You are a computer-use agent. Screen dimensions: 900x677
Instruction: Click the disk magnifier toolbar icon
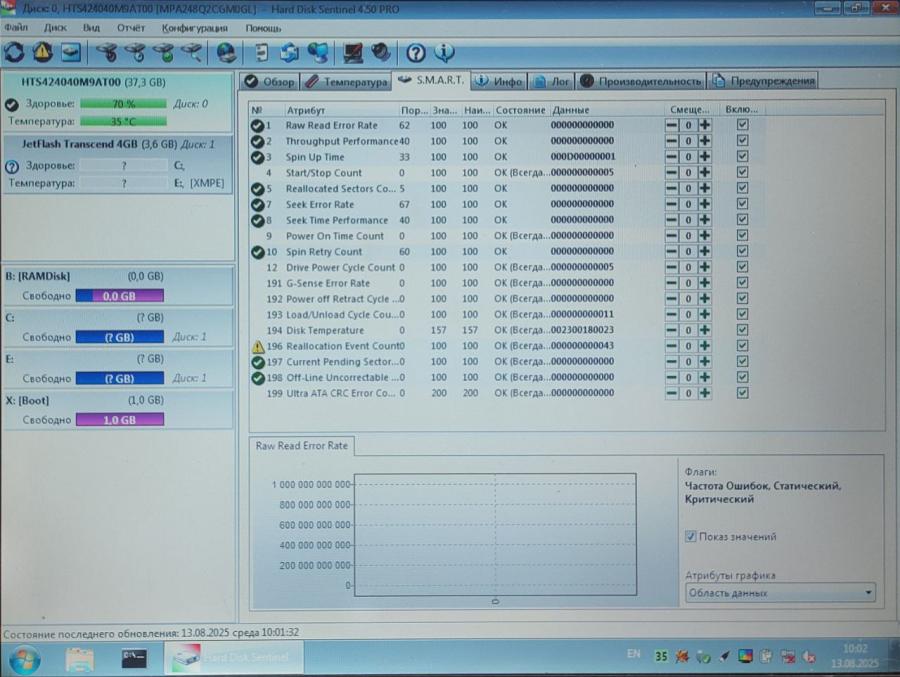[190, 52]
